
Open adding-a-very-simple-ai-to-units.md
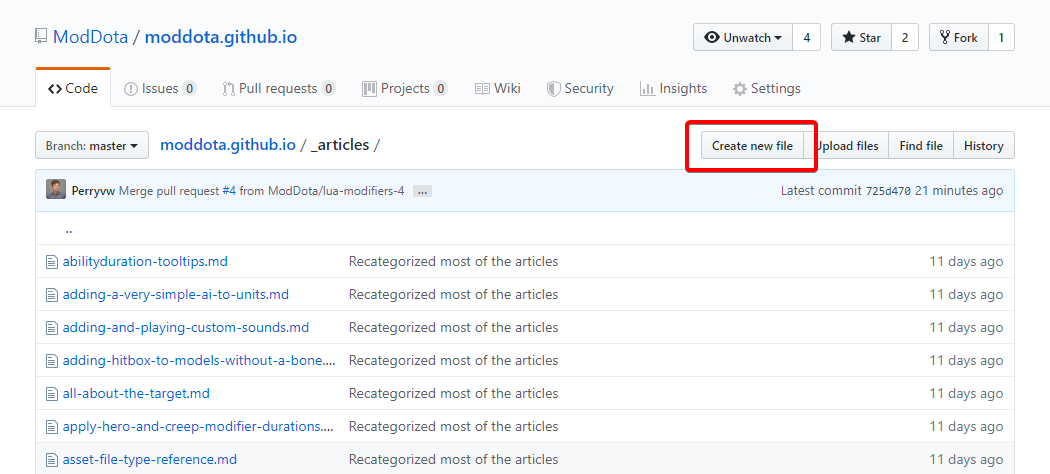[x=176, y=294]
